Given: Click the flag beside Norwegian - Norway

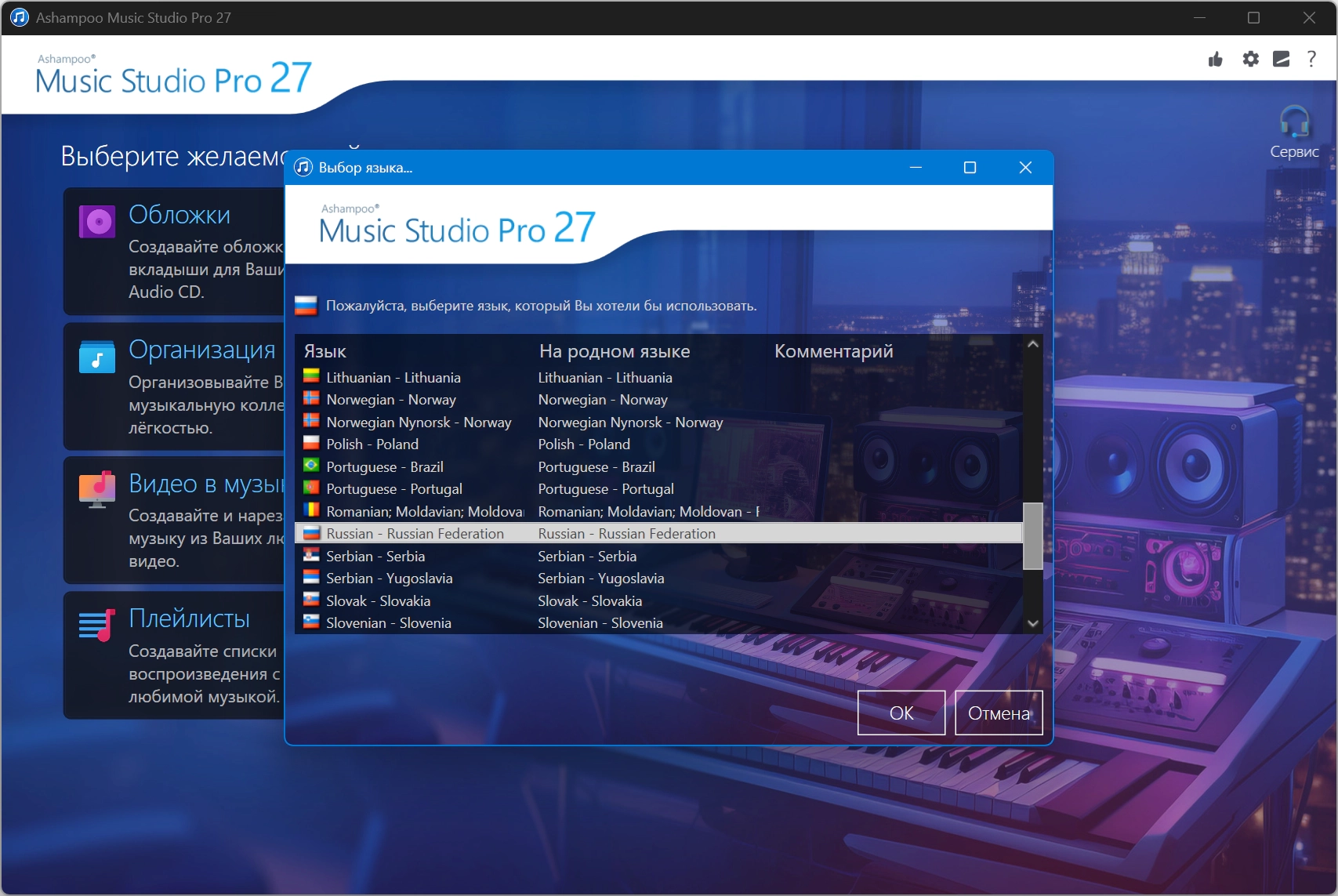Looking at the screenshot, I should 311,398.
